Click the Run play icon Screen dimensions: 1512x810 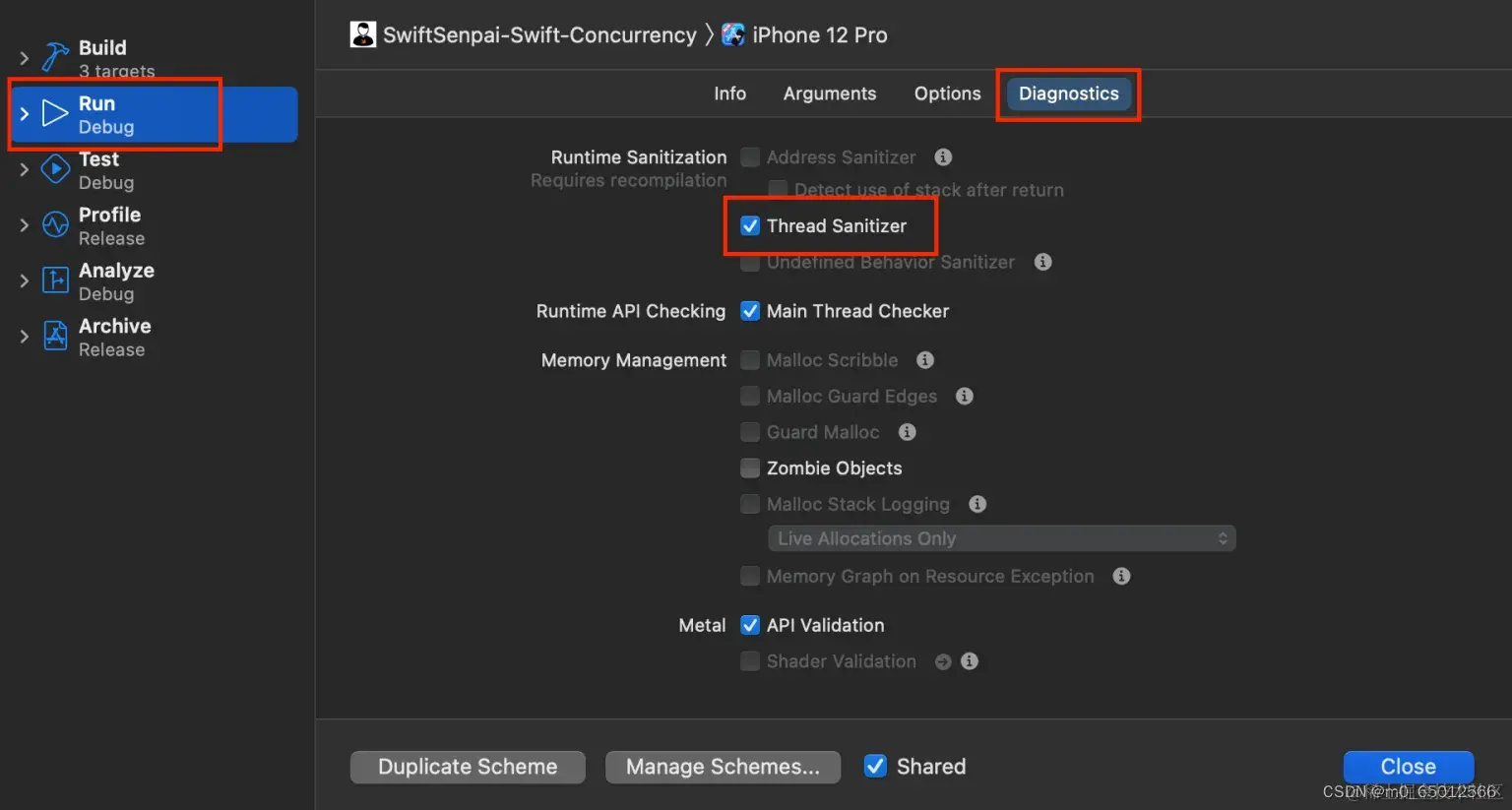point(55,114)
